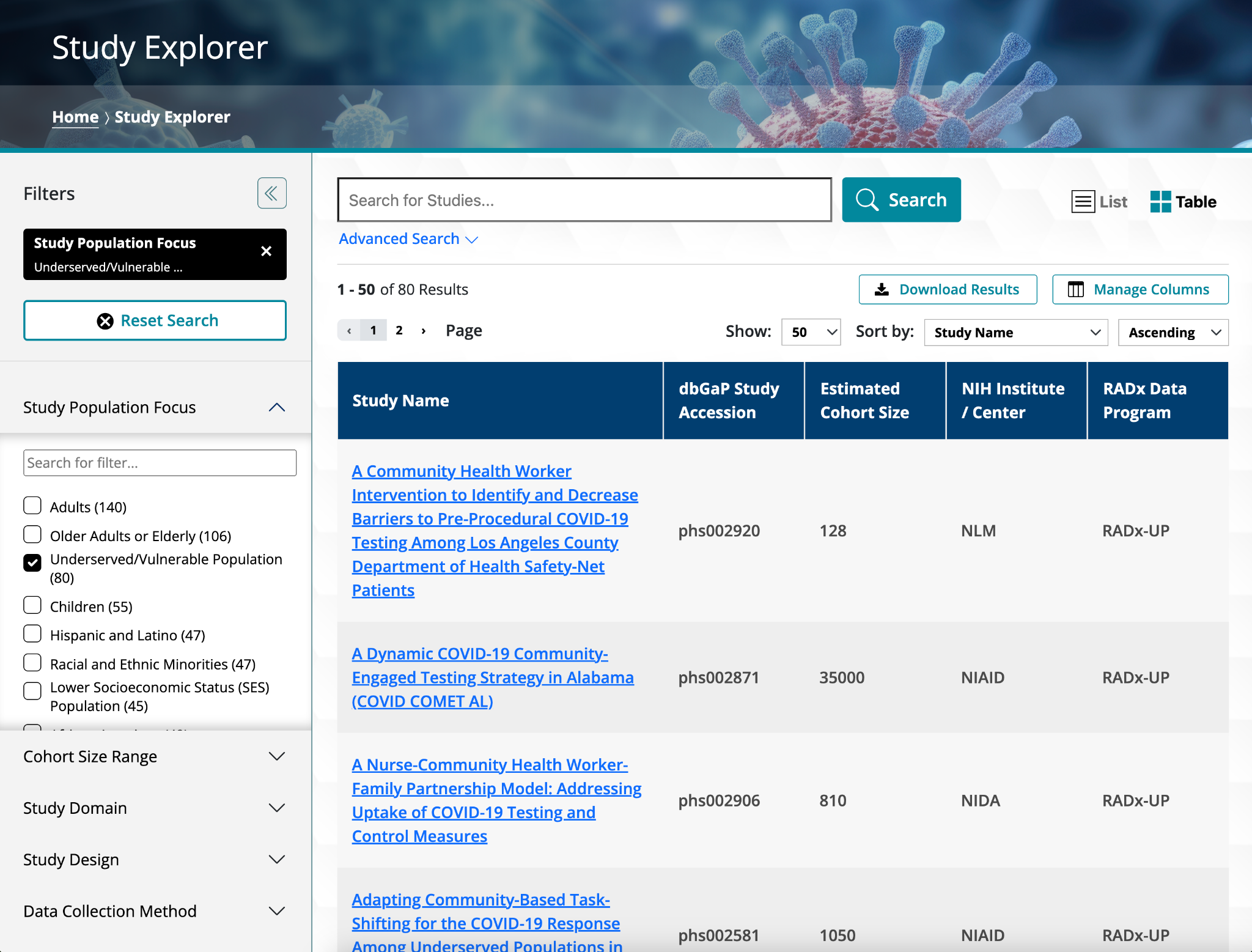This screenshot has height=952, width=1252.
Task: Open Manage Columns
Action: pos(1140,289)
